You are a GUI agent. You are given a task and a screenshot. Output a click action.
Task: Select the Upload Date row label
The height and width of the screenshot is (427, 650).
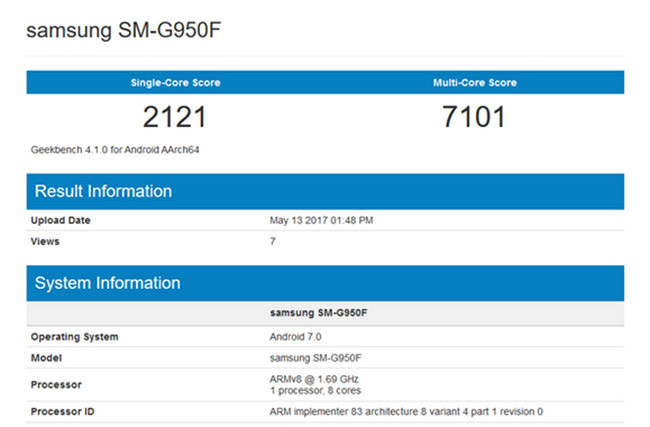tap(61, 220)
